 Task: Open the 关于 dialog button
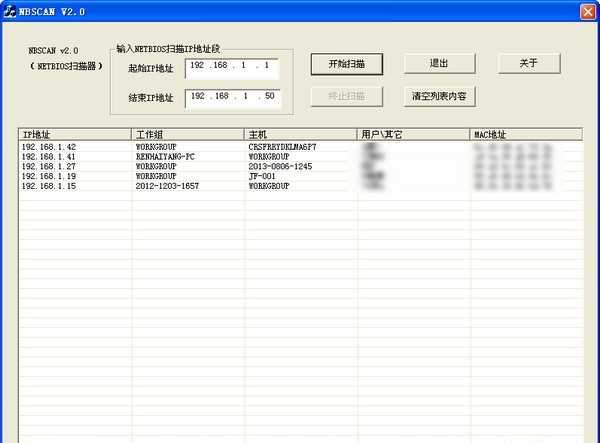point(529,63)
